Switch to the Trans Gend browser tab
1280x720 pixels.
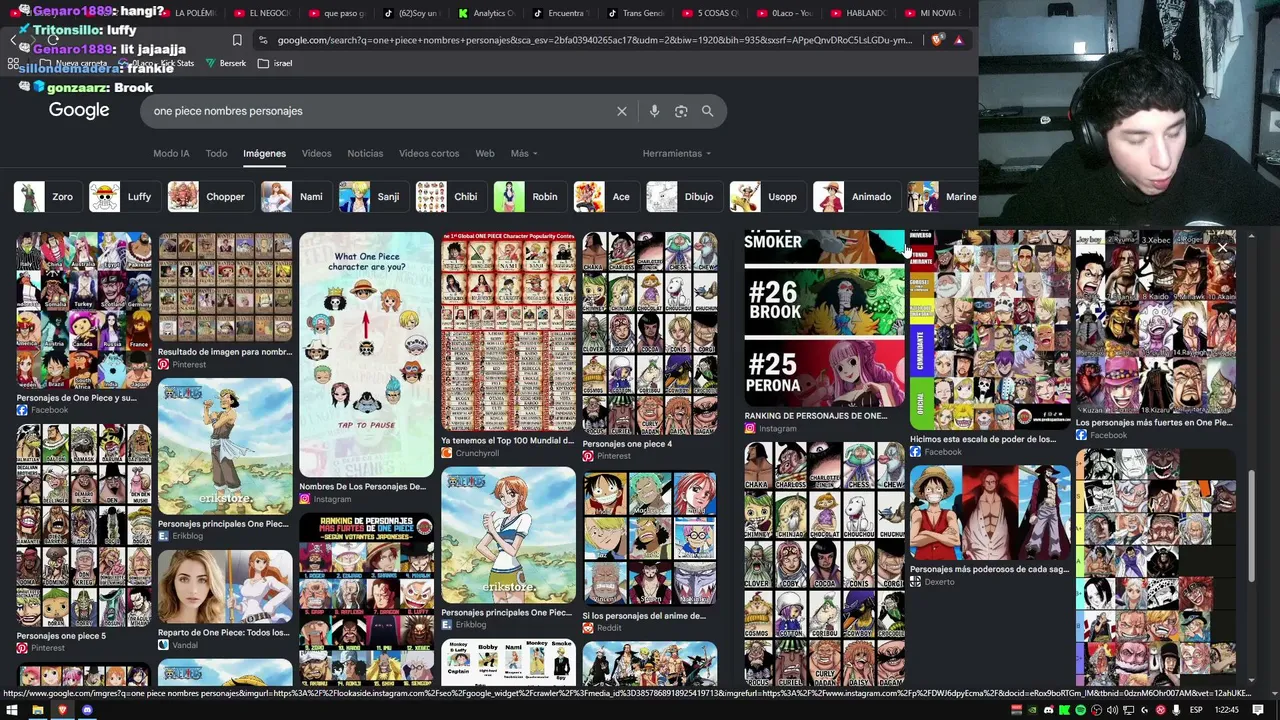[x=636, y=13]
